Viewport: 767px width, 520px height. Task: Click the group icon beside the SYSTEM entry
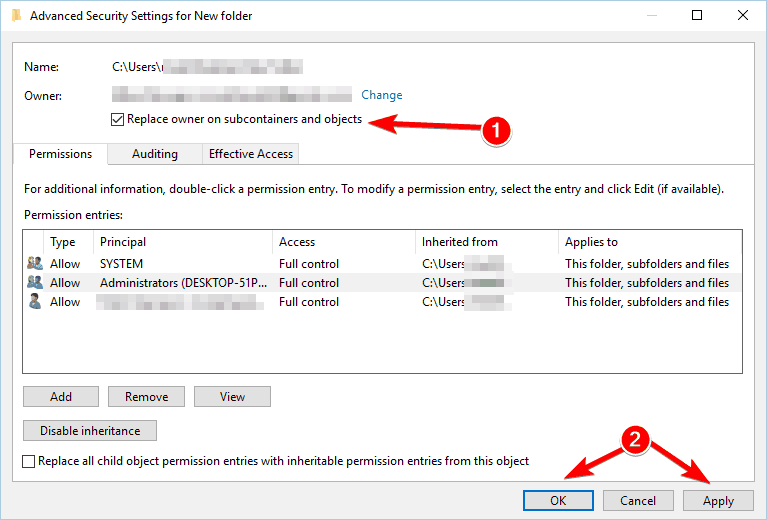35,264
